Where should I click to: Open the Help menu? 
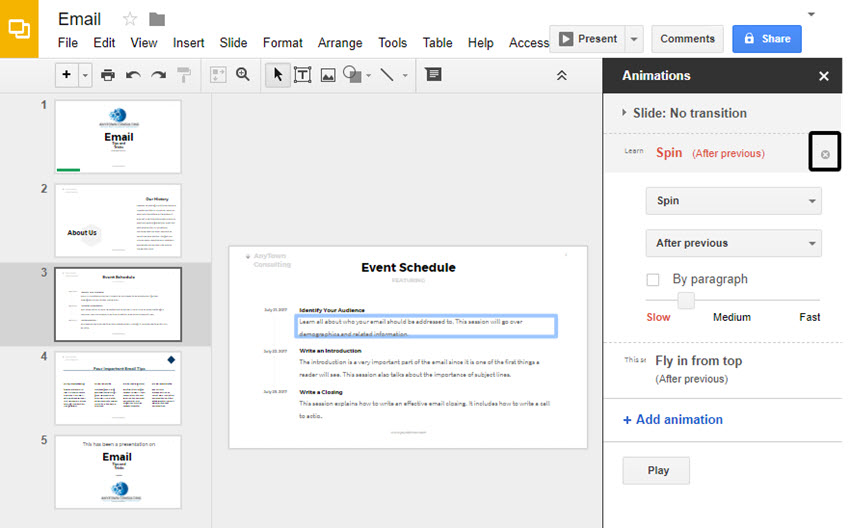(x=480, y=43)
